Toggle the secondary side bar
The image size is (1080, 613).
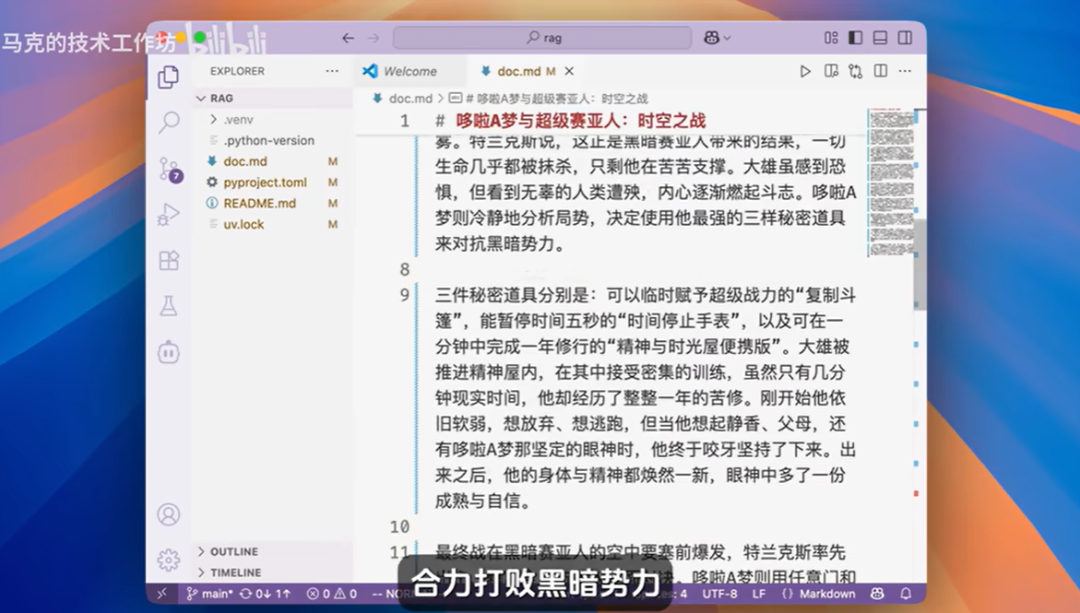(x=905, y=38)
